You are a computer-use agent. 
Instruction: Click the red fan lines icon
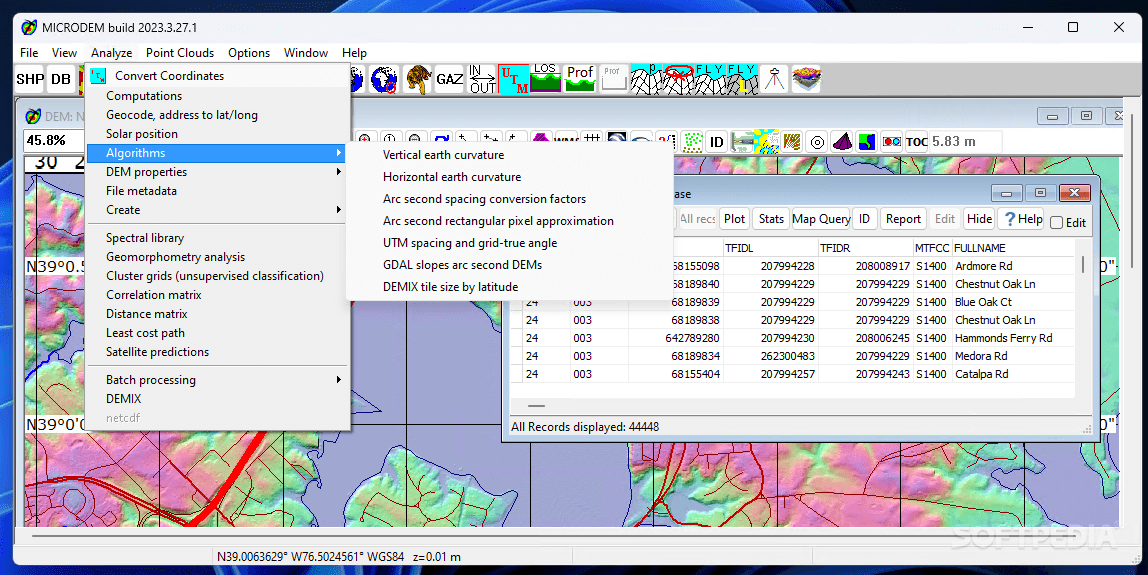(x=792, y=141)
